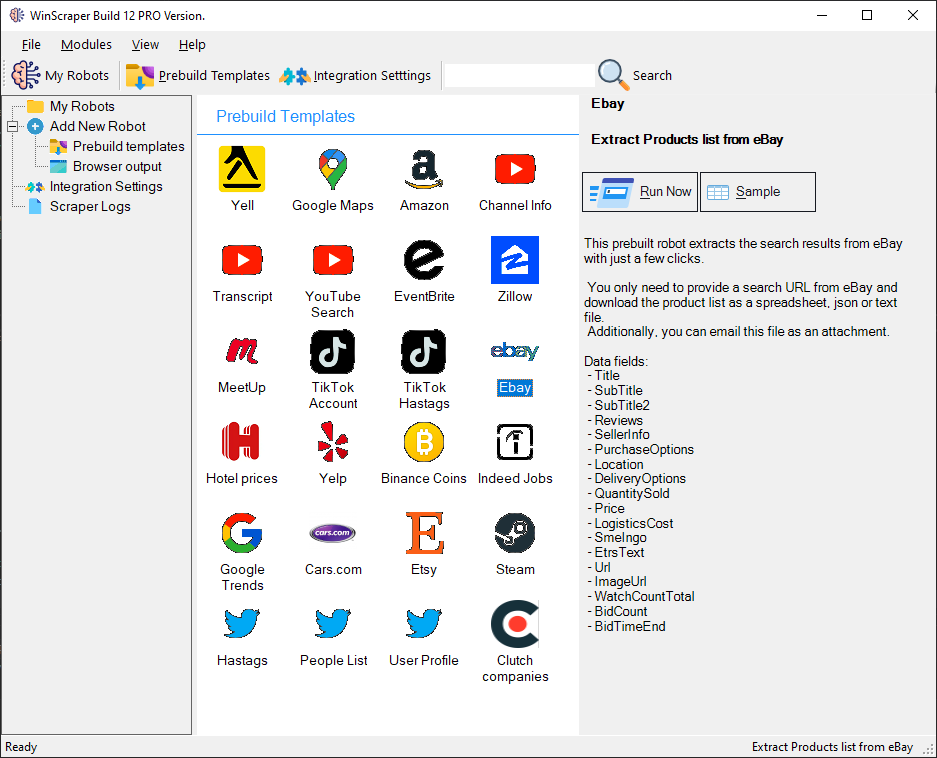Click the magnifier Search toolbar icon

pyautogui.click(x=612, y=75)
